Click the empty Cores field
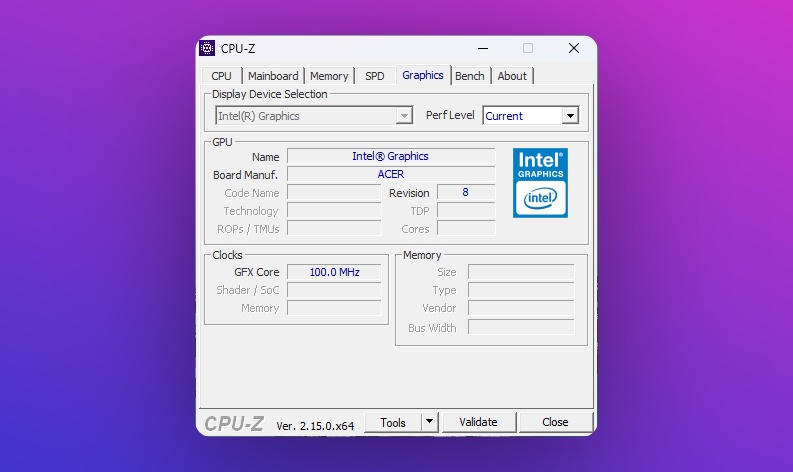 [466, 229]
